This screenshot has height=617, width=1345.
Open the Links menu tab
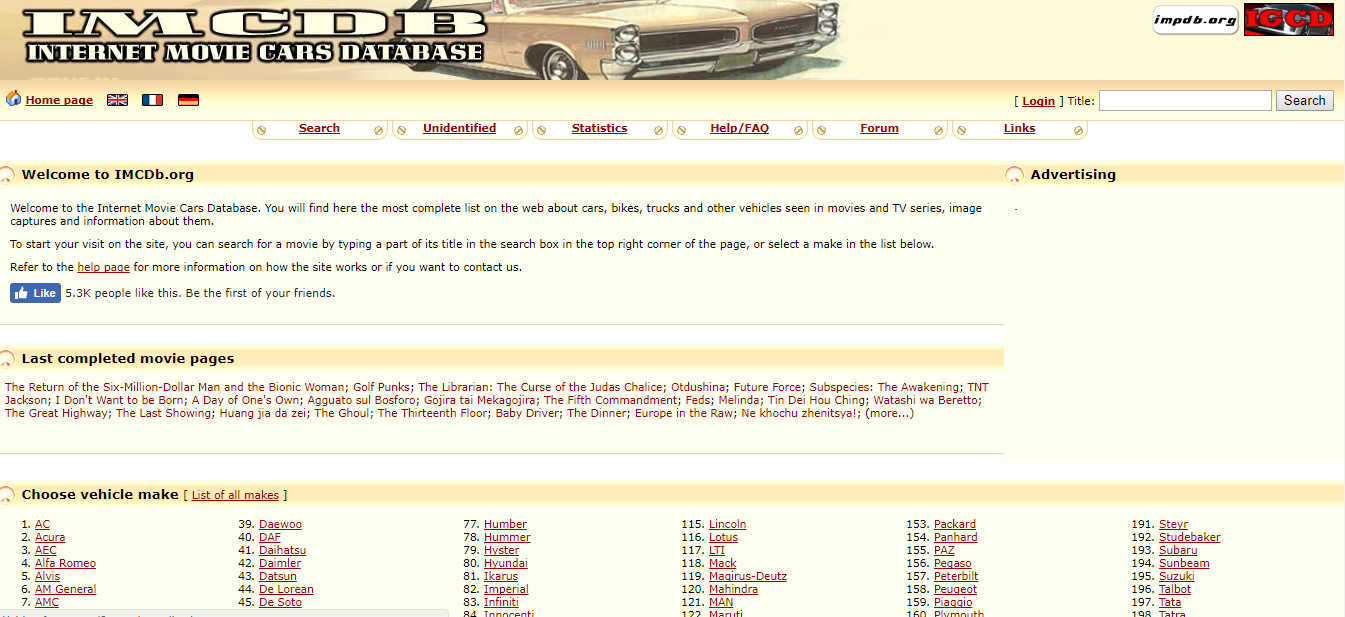[1019, 128]
